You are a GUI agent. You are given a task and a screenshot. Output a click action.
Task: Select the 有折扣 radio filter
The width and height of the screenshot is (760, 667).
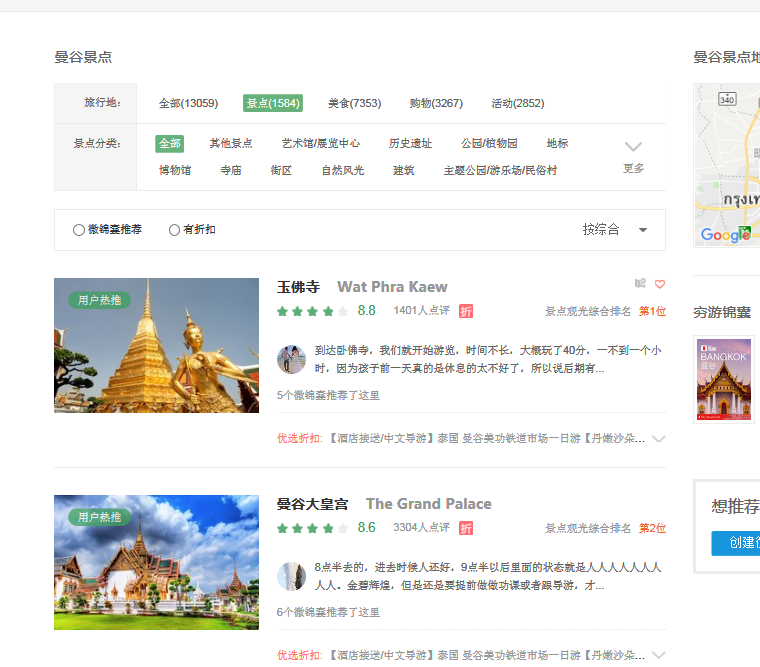[x=175, y=230]
